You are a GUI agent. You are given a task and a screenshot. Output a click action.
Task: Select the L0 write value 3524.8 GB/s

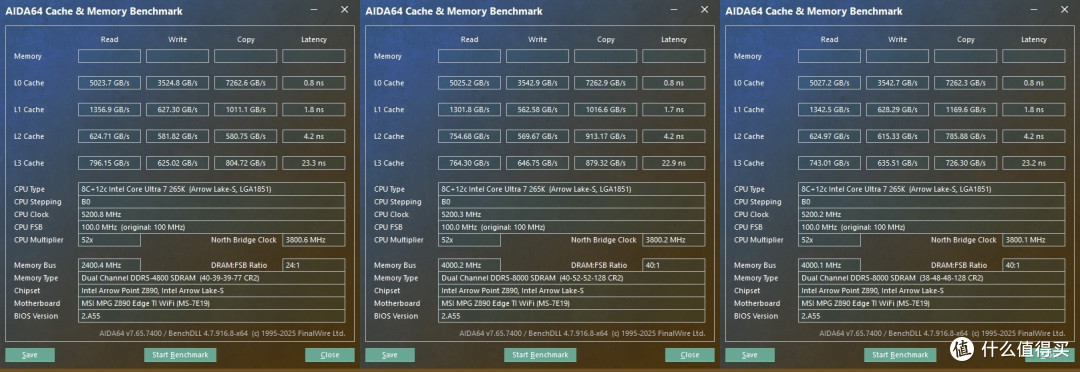click(177, 83)
